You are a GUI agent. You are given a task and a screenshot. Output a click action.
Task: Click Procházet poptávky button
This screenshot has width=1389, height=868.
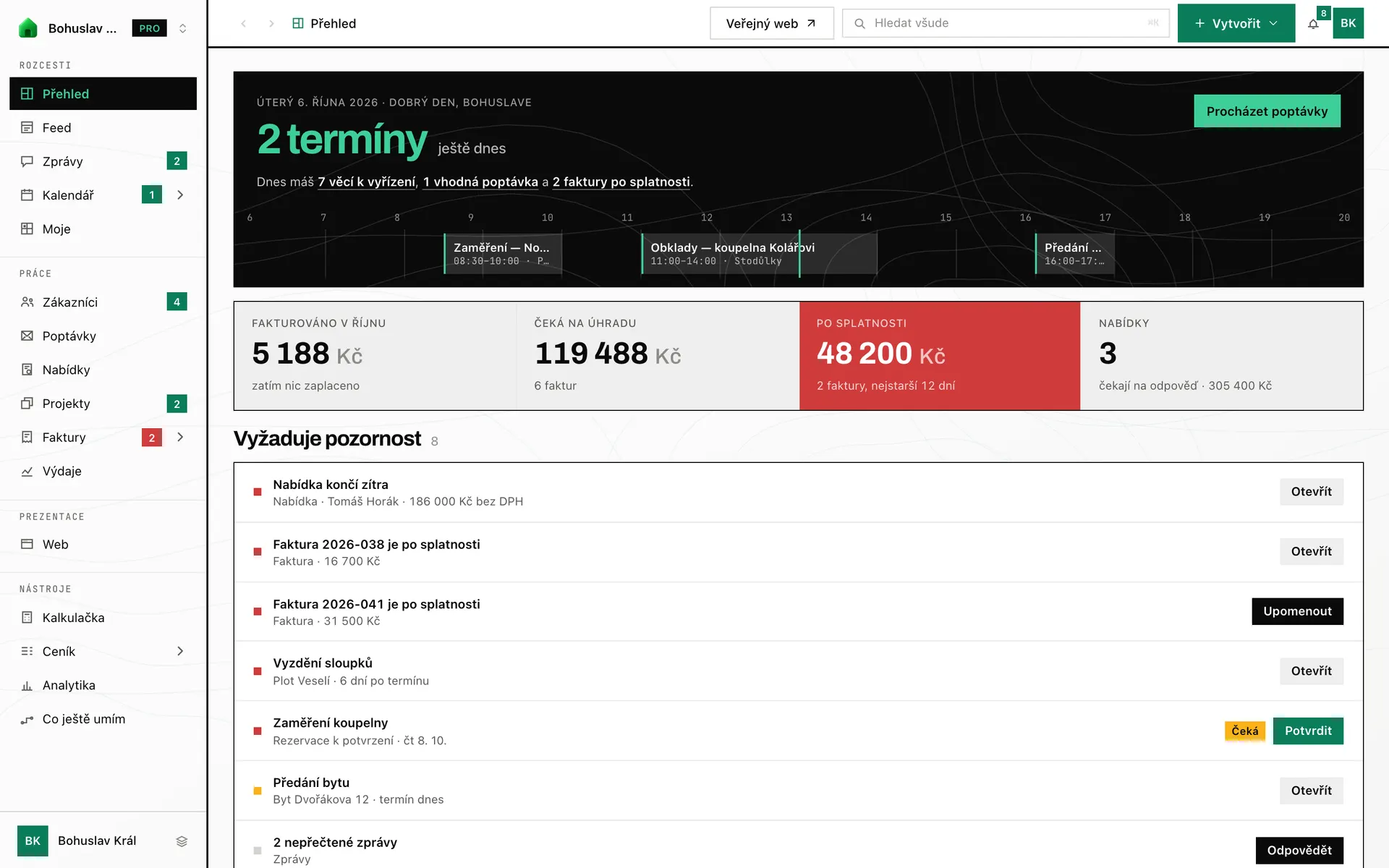click(x=1267, y=111)
